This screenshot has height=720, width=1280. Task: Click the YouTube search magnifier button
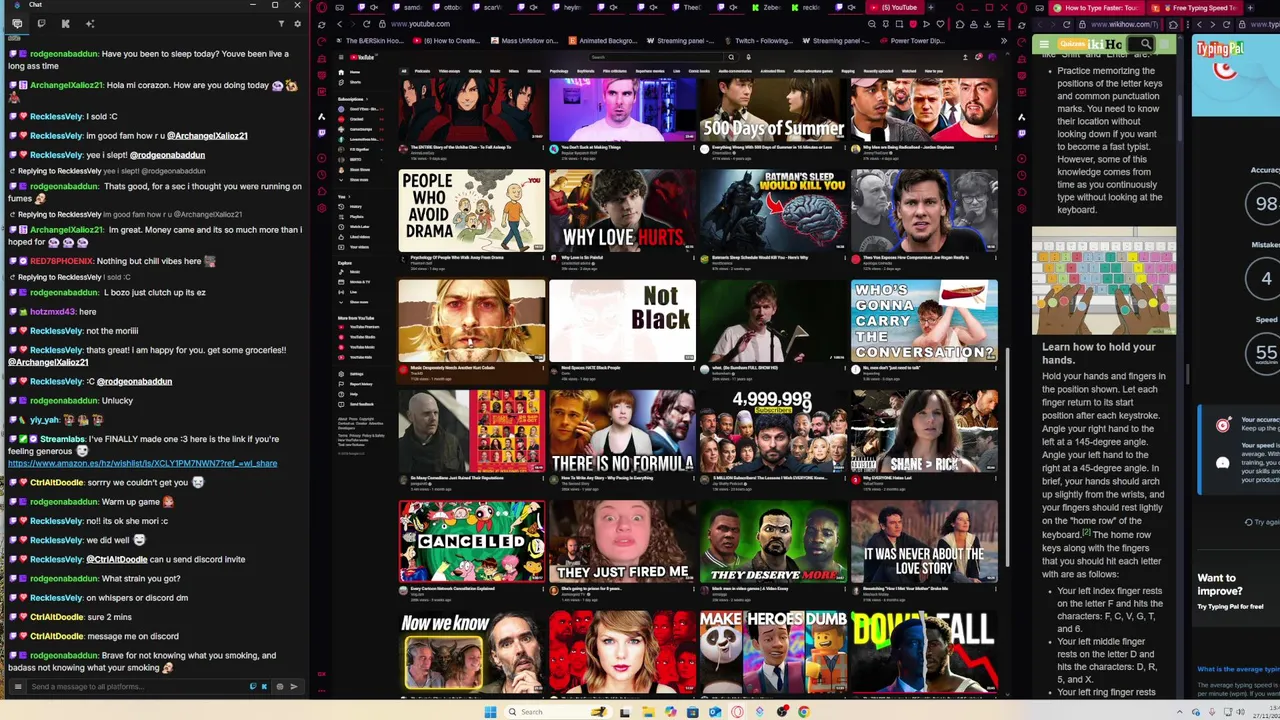tap(731, 57)
